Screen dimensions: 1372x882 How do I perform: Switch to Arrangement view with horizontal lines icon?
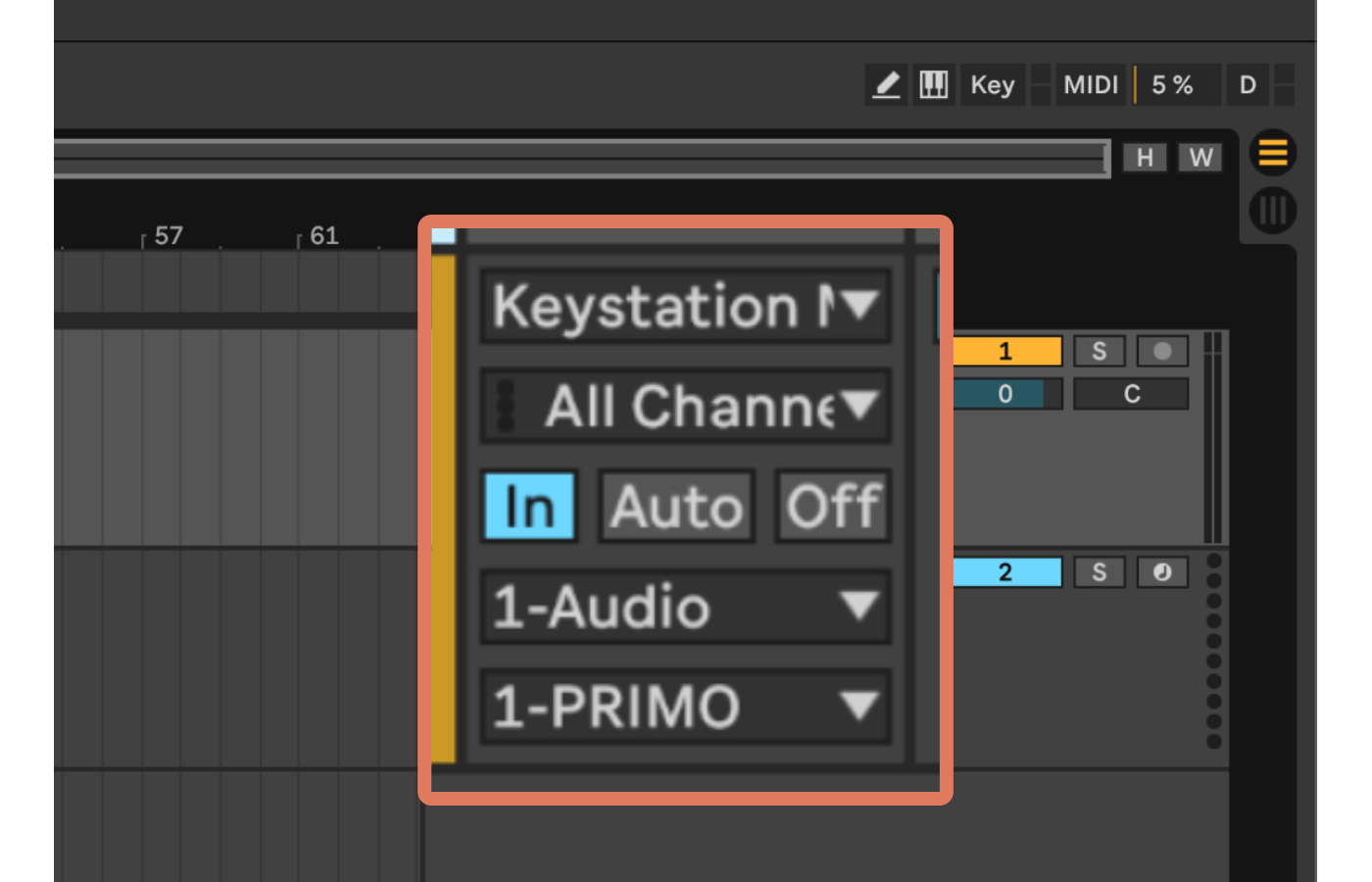click(x=1273, y=153)
